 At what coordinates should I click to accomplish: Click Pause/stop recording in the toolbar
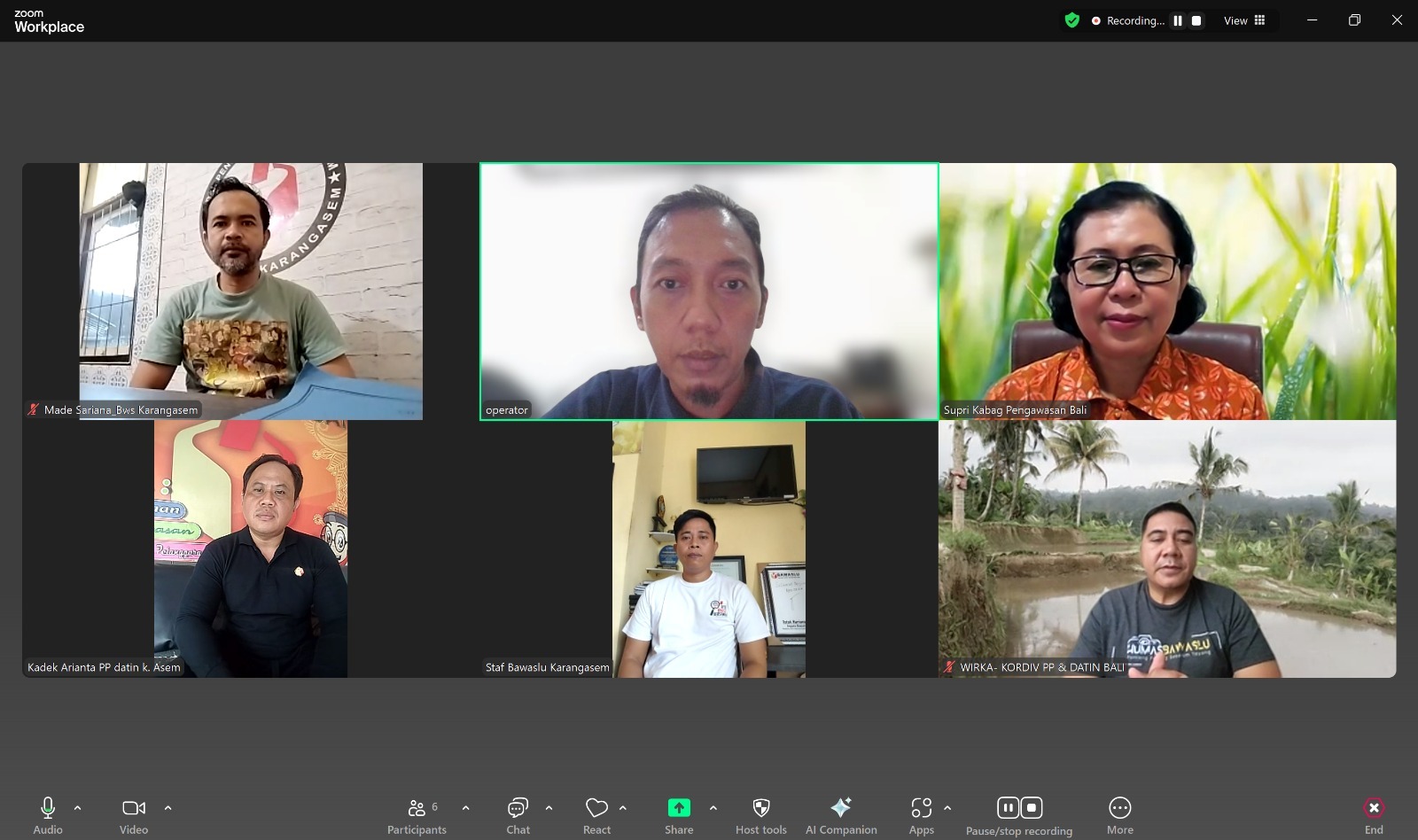(x=1018, y=815)
